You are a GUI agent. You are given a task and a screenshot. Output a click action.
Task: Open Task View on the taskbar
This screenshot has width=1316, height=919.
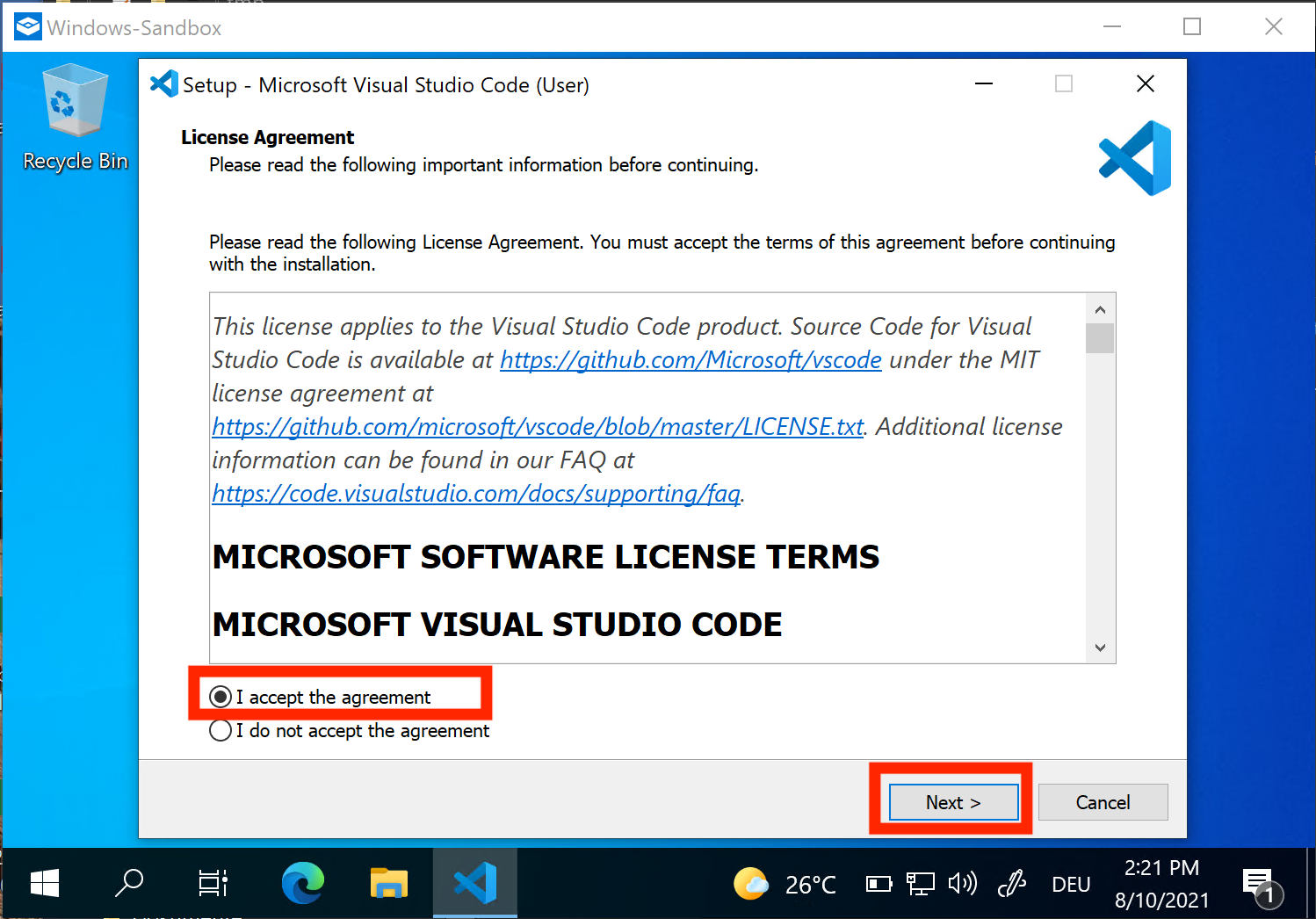[213, 883]
